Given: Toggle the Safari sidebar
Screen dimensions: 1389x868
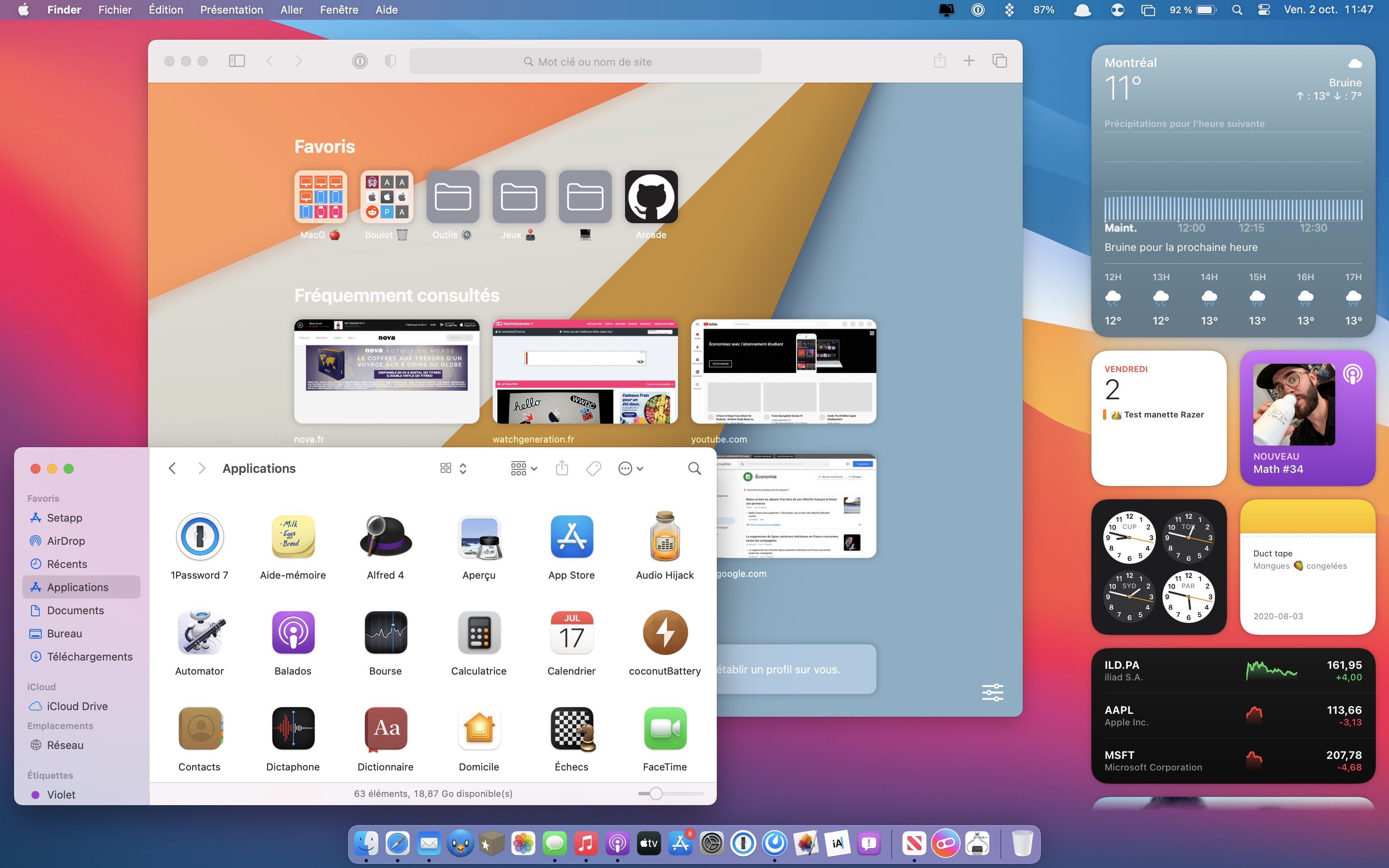Looking at the screenshot, I should [x=236, y=61].
